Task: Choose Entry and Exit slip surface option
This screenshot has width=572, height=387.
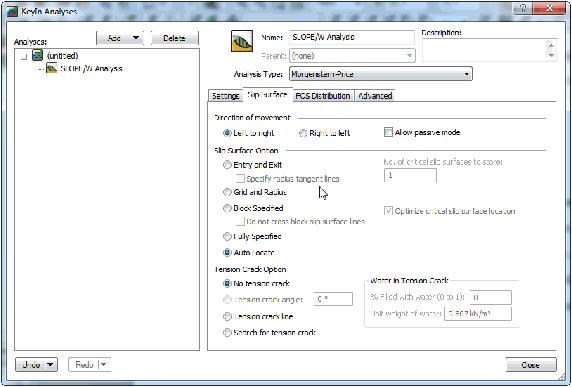Action: [227, 165]
